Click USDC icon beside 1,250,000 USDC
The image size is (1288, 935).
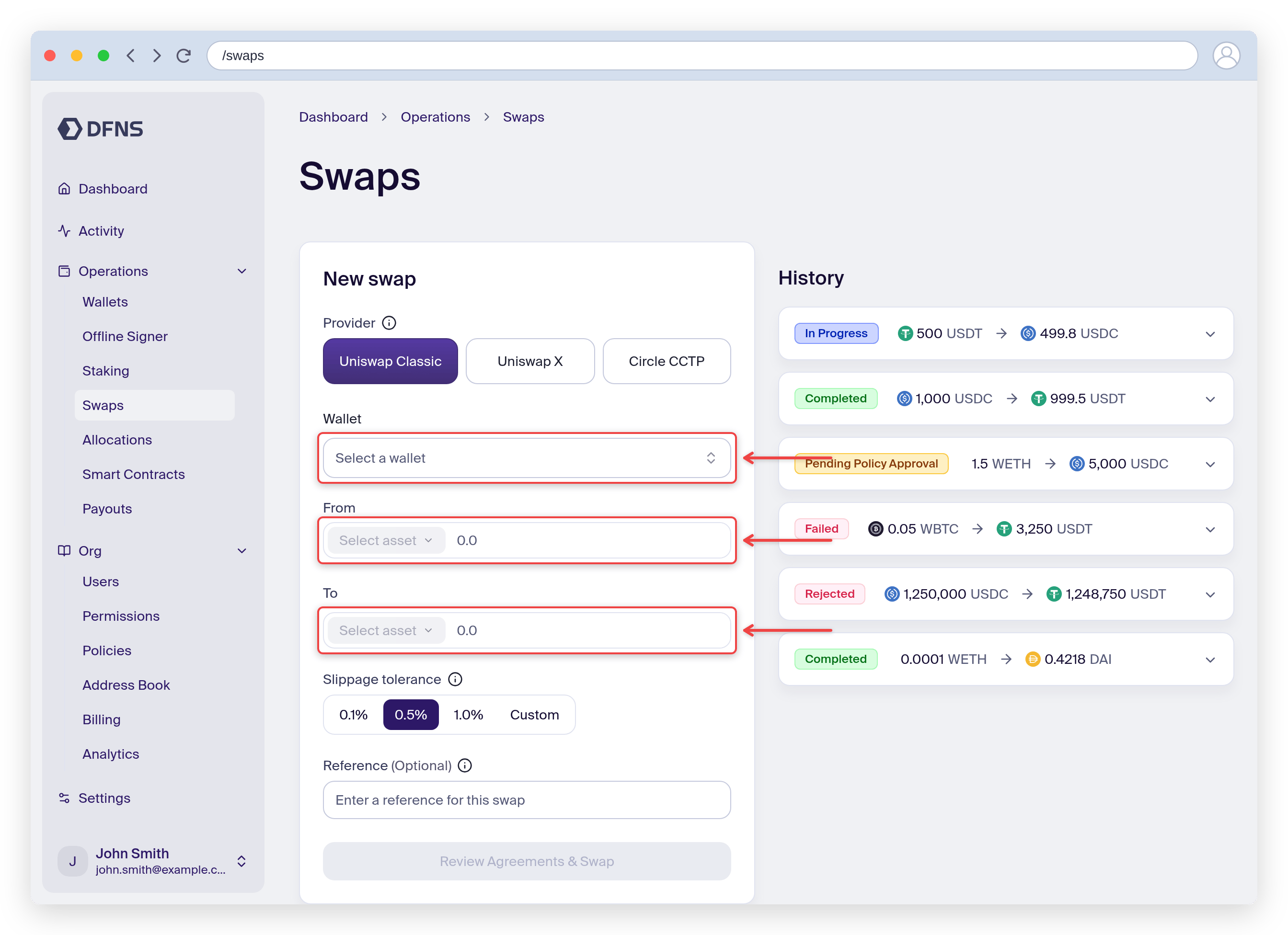pos(892,594)
